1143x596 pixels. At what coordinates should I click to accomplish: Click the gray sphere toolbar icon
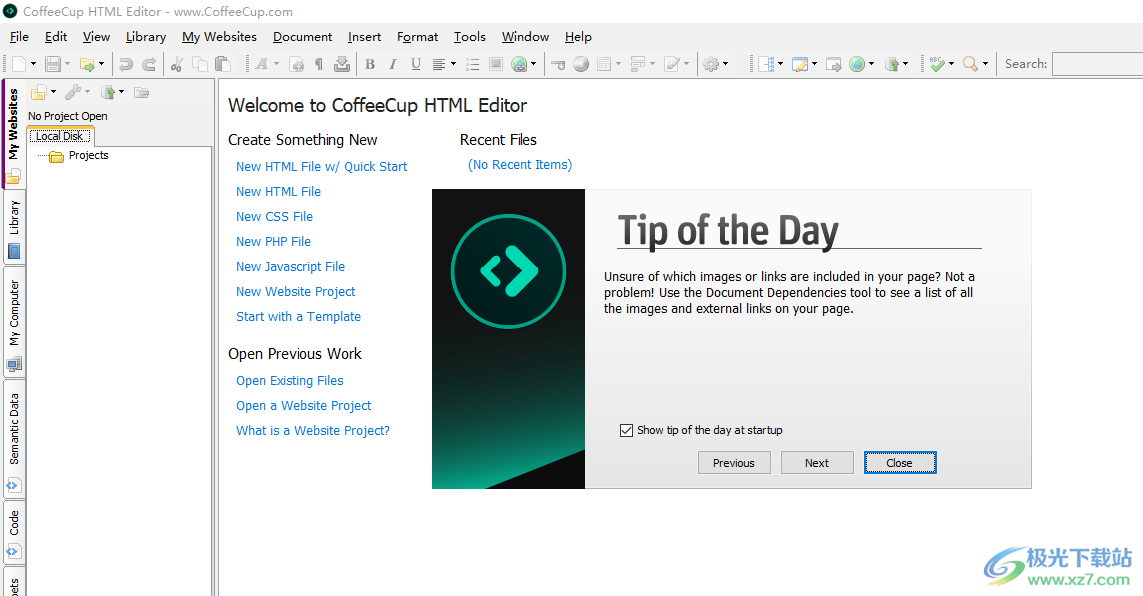(581, 64)
